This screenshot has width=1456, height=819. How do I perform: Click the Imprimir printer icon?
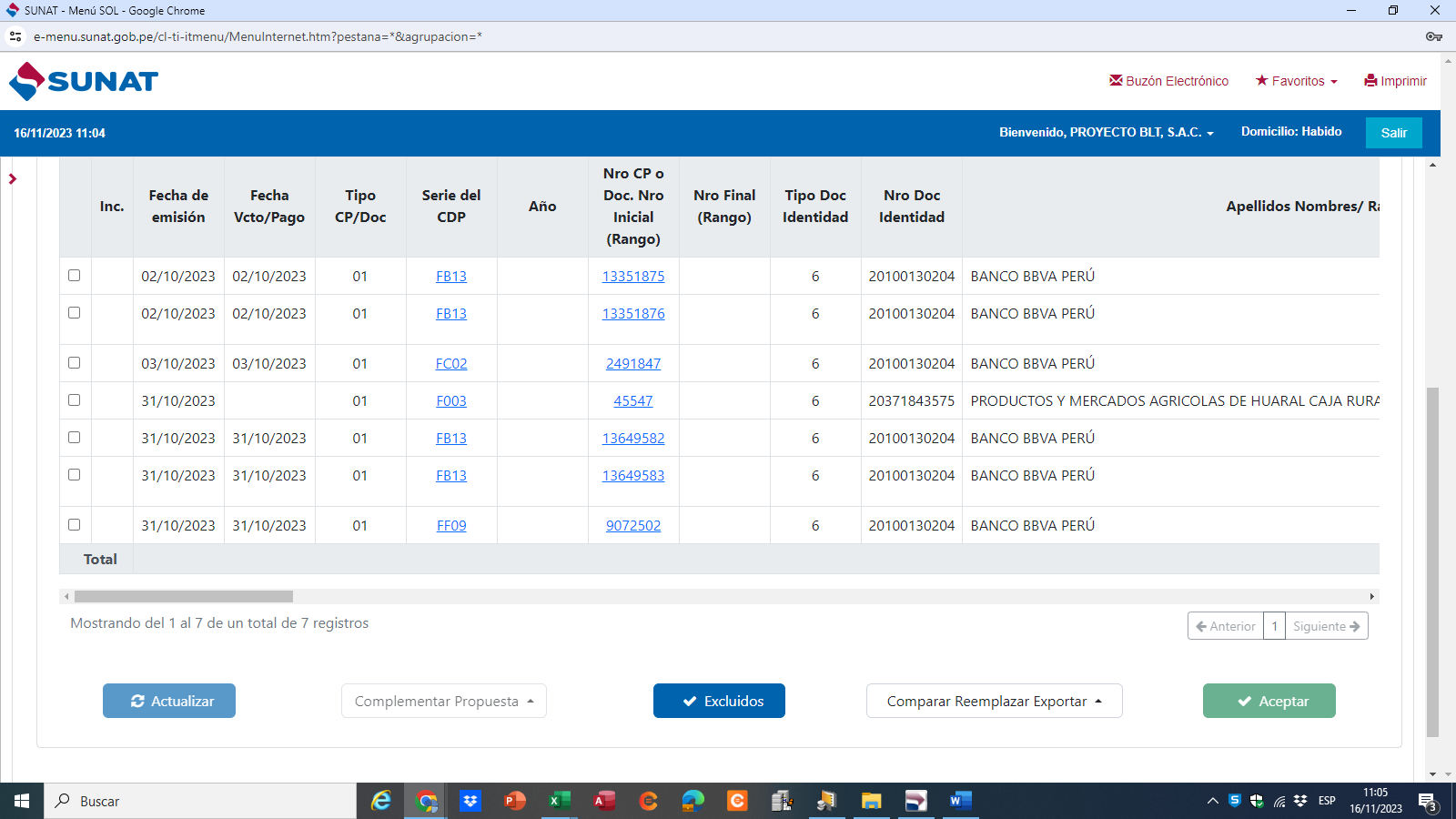pos(1370,81)
